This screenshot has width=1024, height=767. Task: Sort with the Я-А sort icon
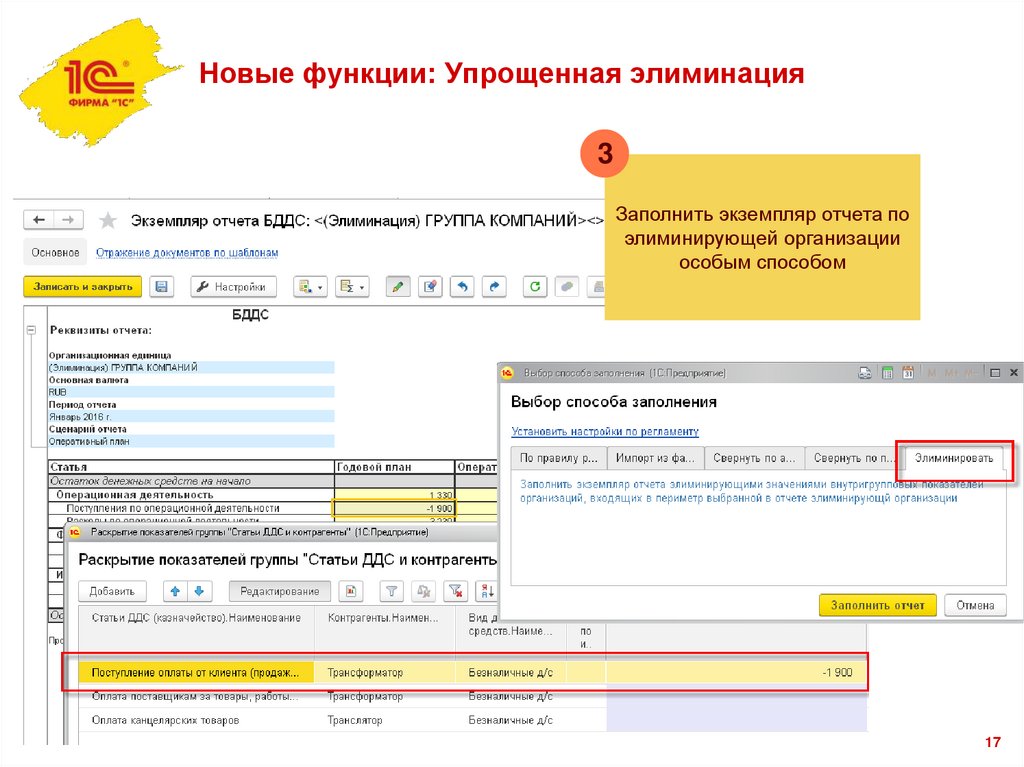[x=487, y=591]
